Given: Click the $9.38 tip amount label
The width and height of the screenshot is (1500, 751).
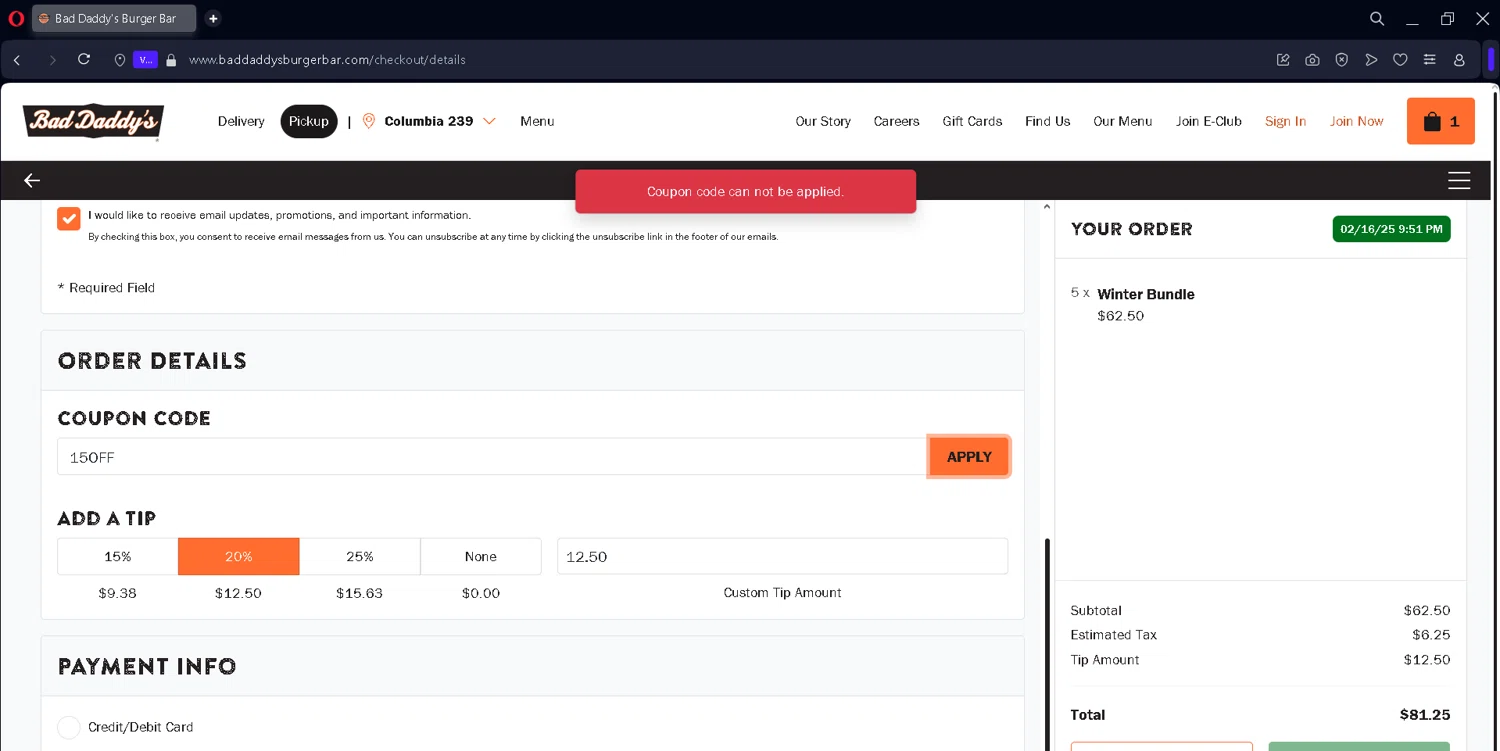Looking at the screenshot, I should [118, 593].
